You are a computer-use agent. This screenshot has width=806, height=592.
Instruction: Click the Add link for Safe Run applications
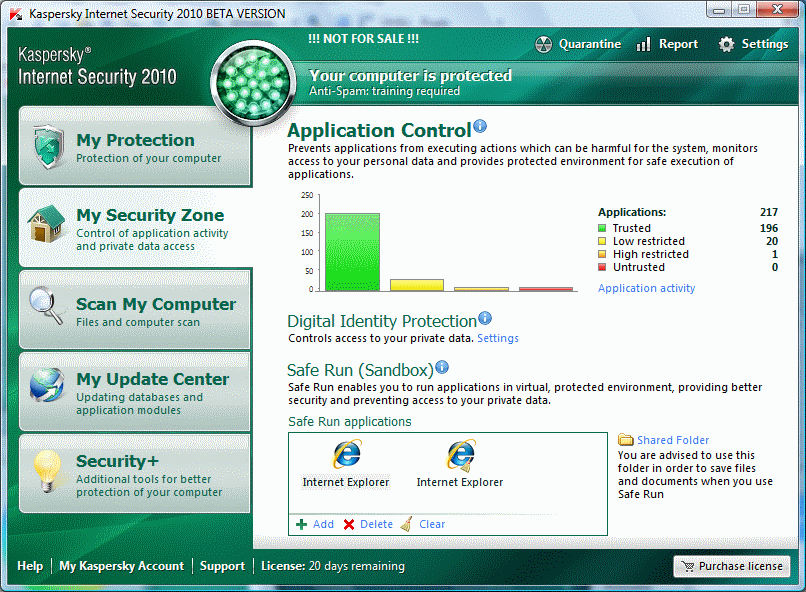coord(323,524)
